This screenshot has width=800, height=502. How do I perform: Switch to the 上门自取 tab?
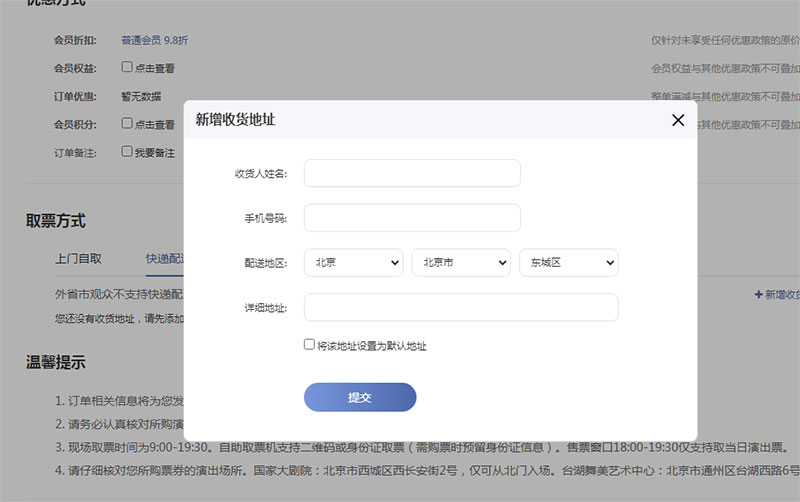(78, 258)
